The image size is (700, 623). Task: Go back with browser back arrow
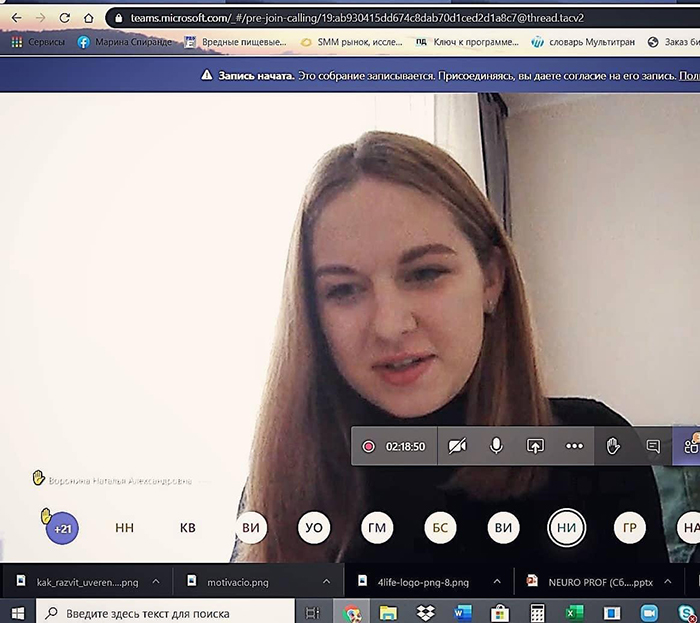[x=17, y=18]
